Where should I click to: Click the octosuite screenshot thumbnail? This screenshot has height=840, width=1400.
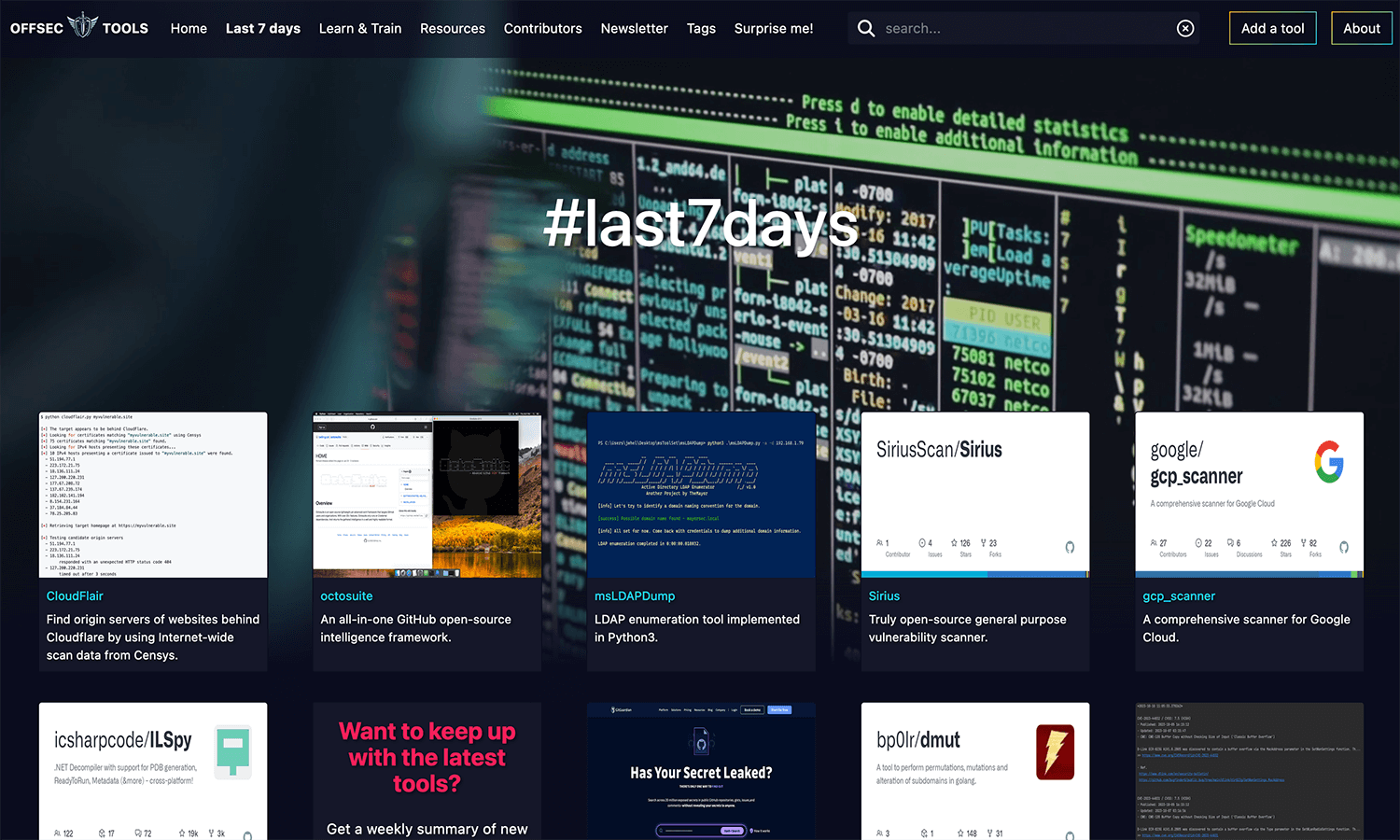pyautogui.click(x=427, y=495)
